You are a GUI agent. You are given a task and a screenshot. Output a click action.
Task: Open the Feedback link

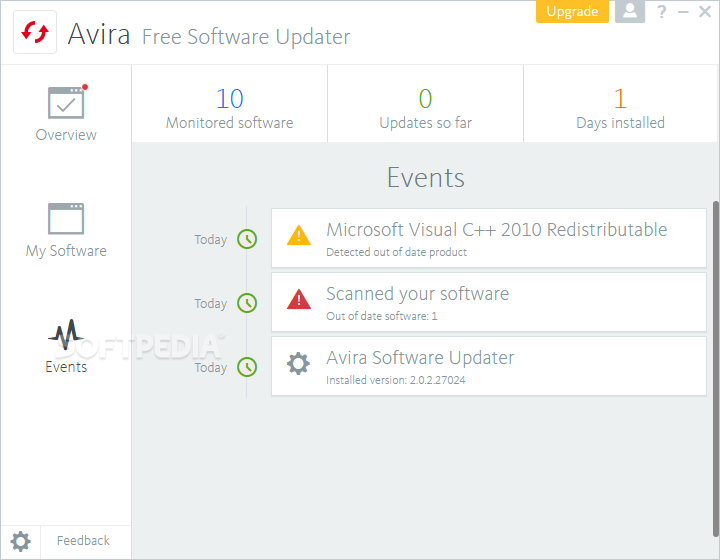click(x=83, y=540)
